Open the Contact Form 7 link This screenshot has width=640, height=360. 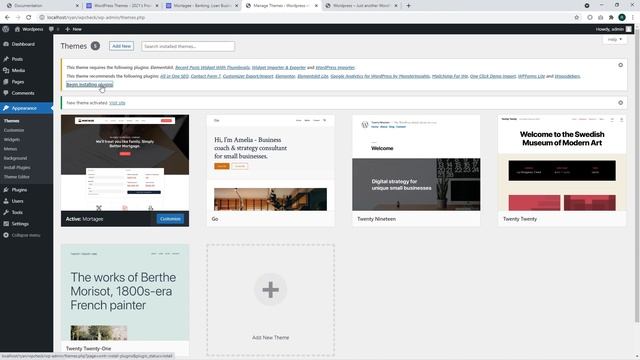[x=206, y=76]
